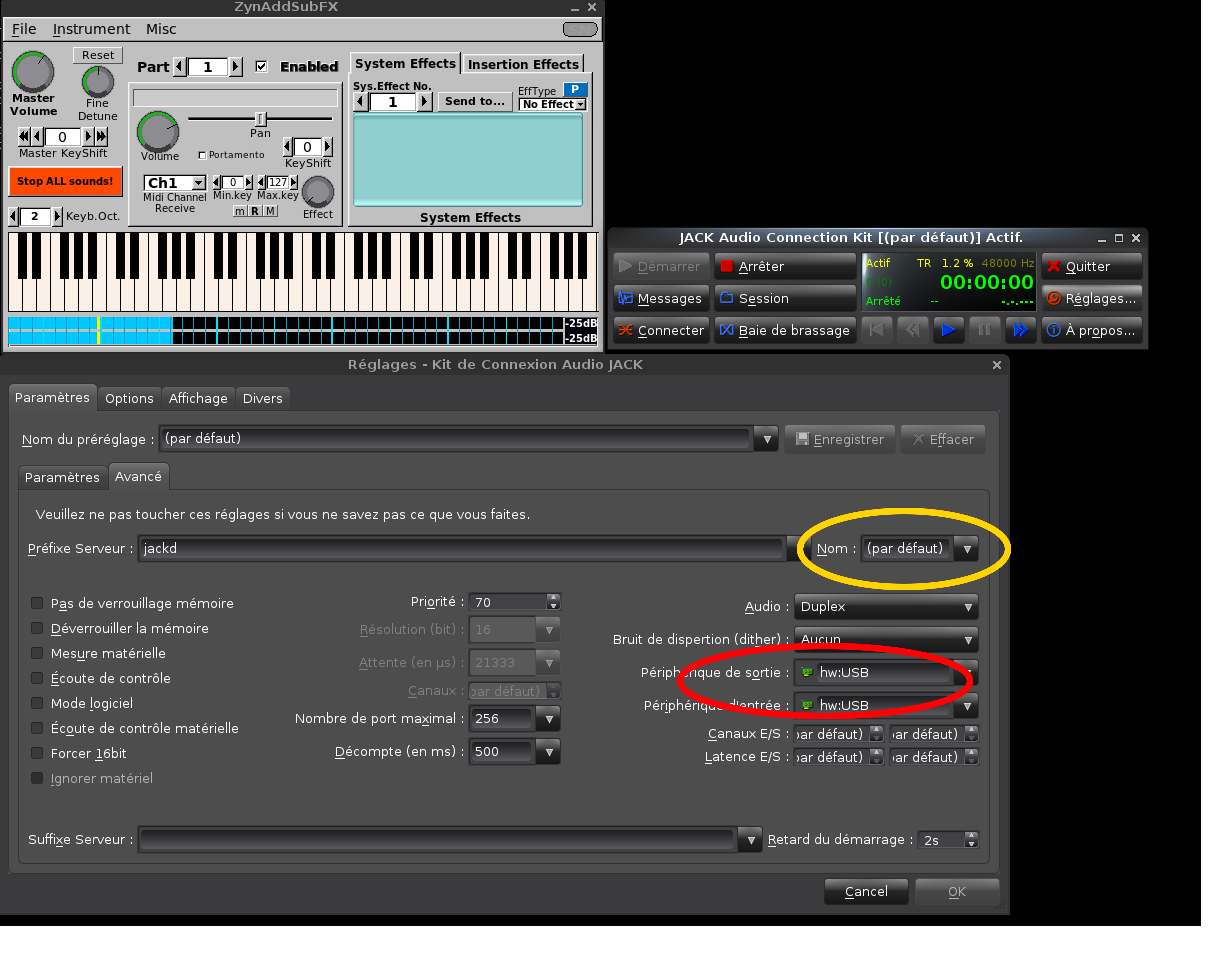Open the Bruit de dispertion dropdown
The image size is (1216, 960).
click(x=886, y=639)
